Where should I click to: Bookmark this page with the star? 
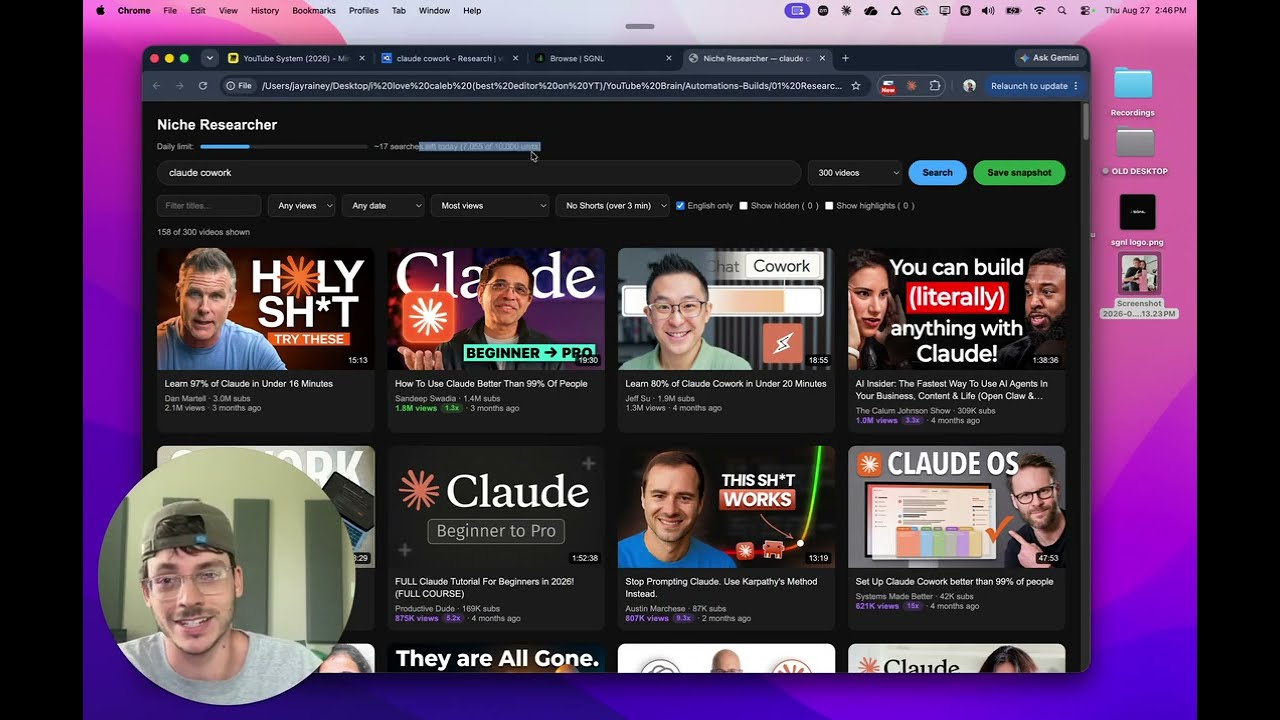tap(856, 86)
